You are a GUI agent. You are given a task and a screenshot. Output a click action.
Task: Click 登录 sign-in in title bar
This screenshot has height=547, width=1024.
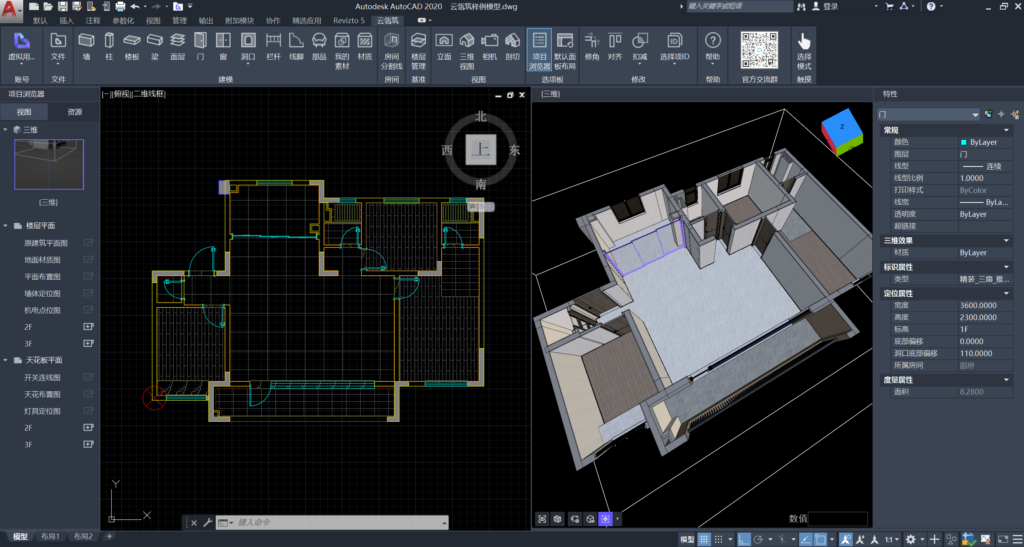coord(830,6)
